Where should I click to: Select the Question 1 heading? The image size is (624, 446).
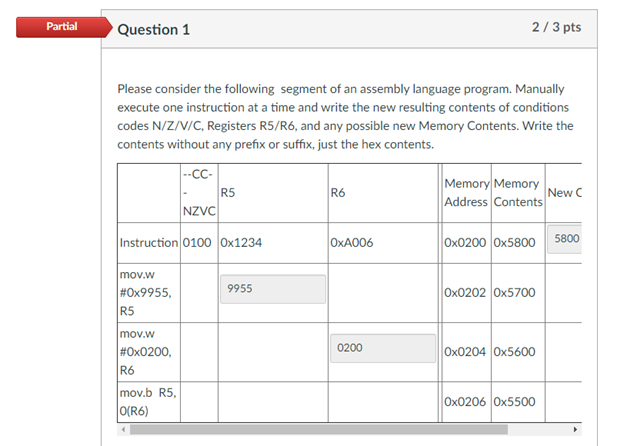pyautogui.click(x=154, y=30)
